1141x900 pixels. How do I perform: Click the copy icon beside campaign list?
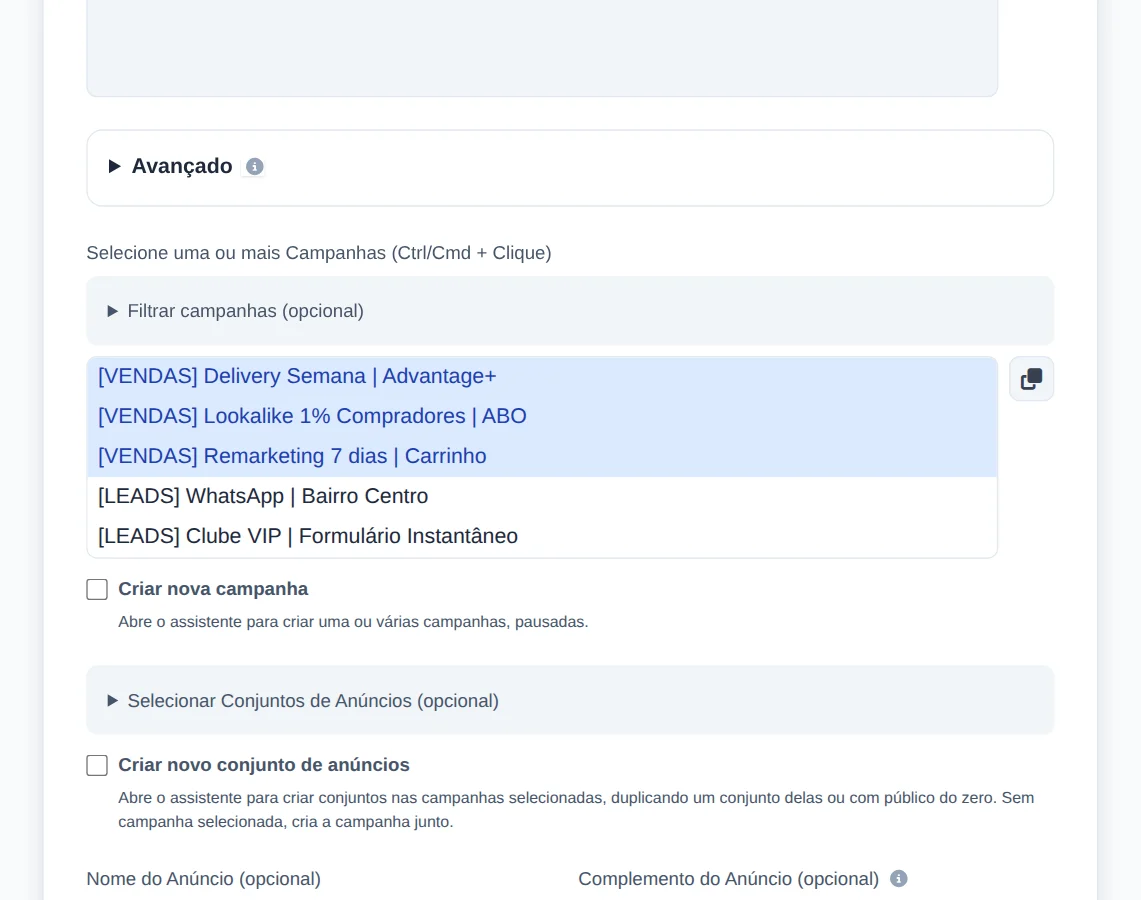[1031, 379]
